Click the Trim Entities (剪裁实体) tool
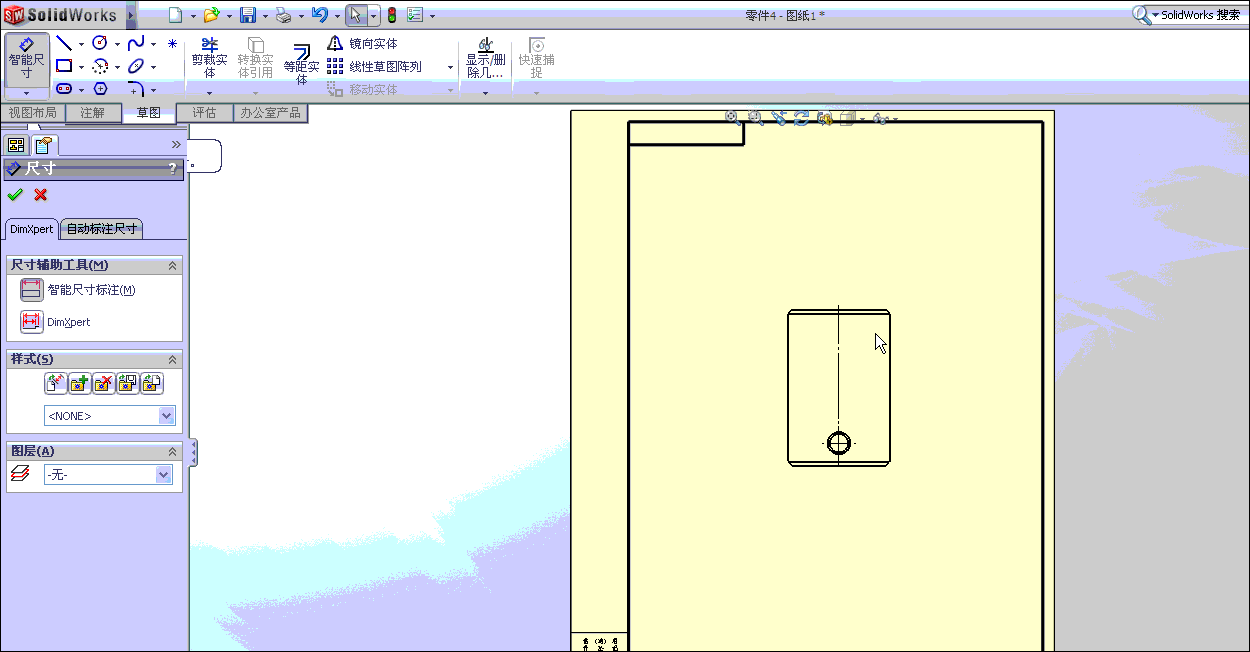 coord(209,59)
